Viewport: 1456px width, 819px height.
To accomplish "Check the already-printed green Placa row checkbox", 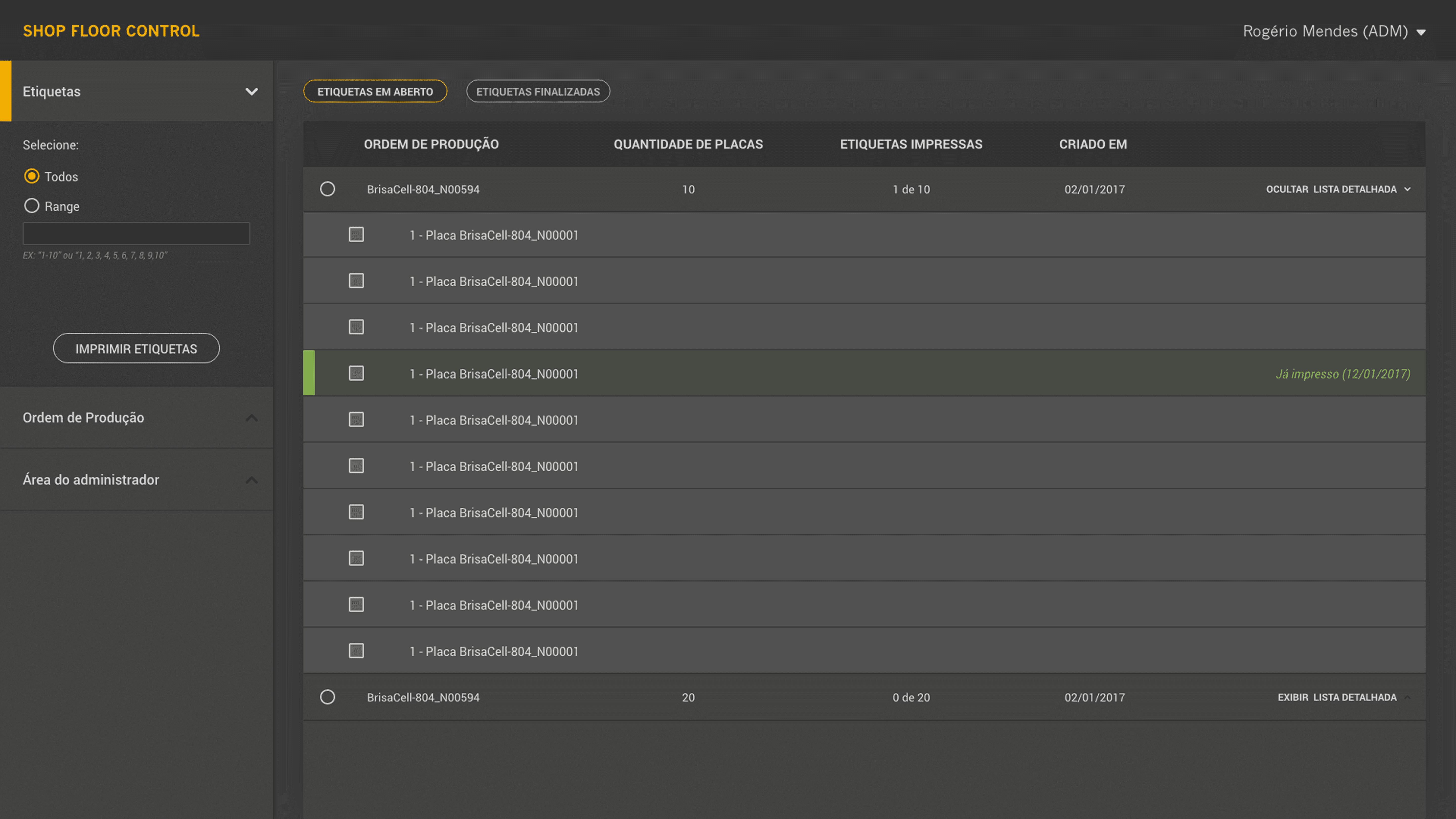I will coord(356,374).
